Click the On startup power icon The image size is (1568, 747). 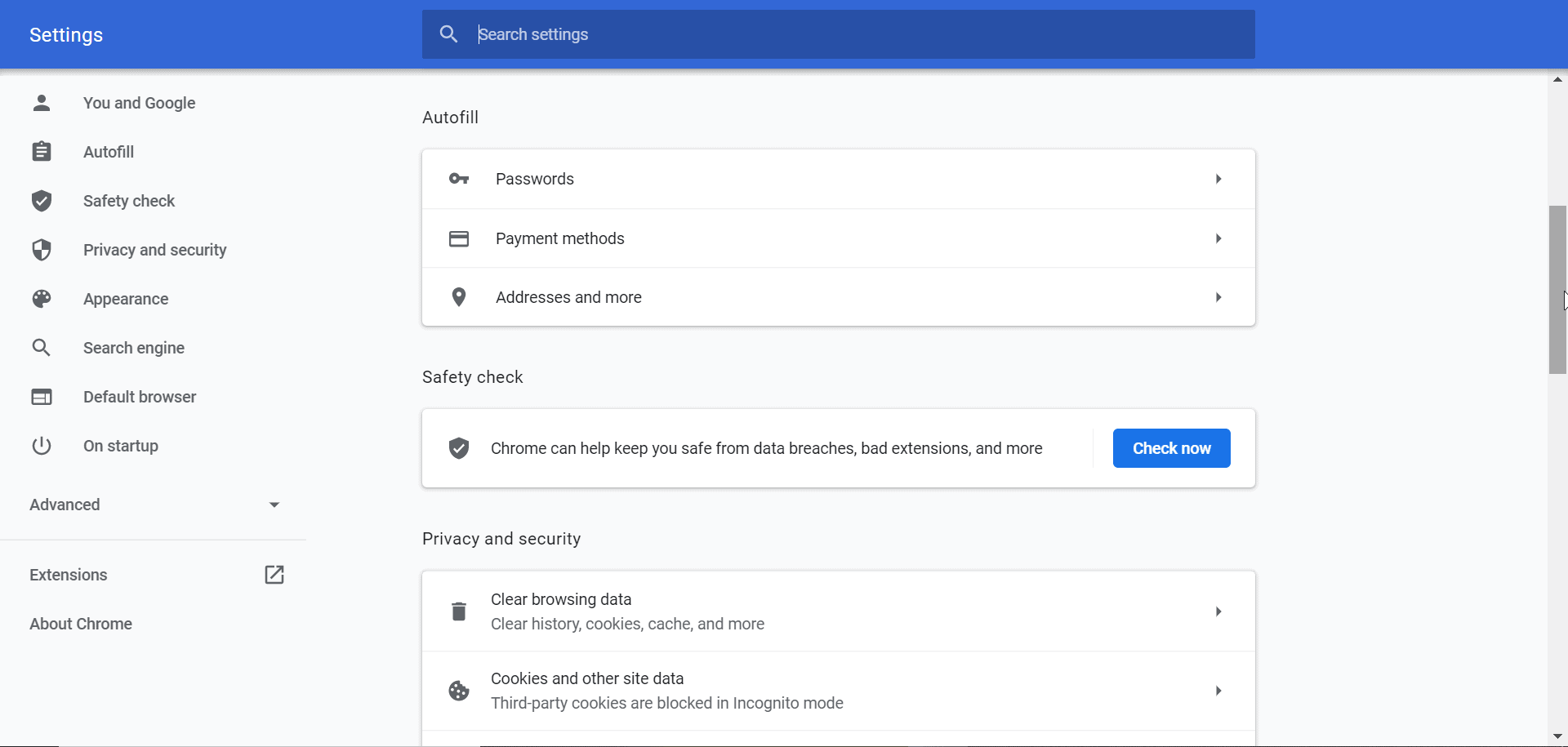[42, 446]
